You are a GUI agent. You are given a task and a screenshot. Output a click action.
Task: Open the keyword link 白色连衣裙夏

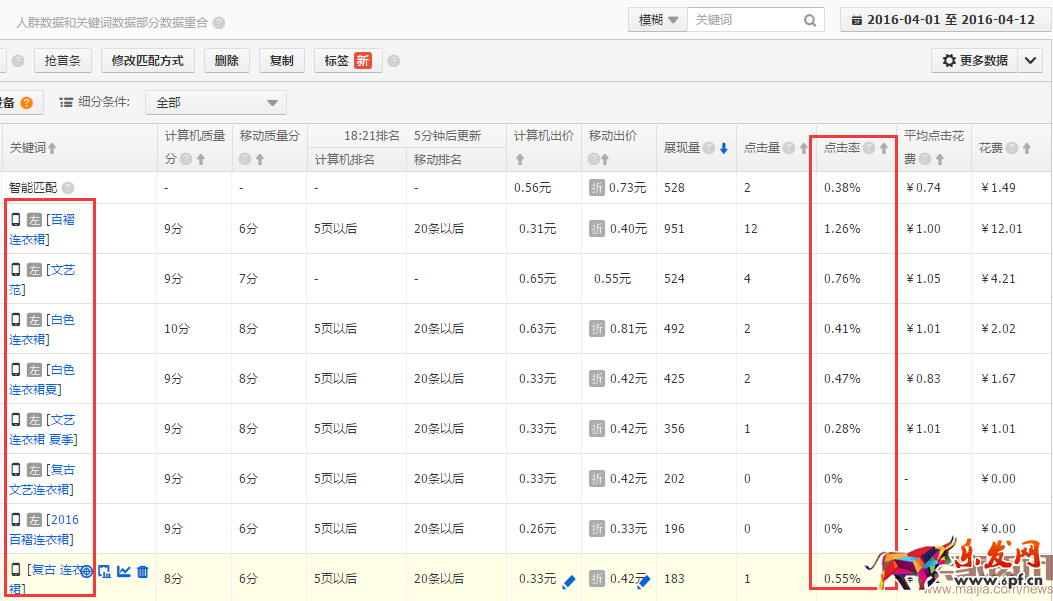coord(42,380)
